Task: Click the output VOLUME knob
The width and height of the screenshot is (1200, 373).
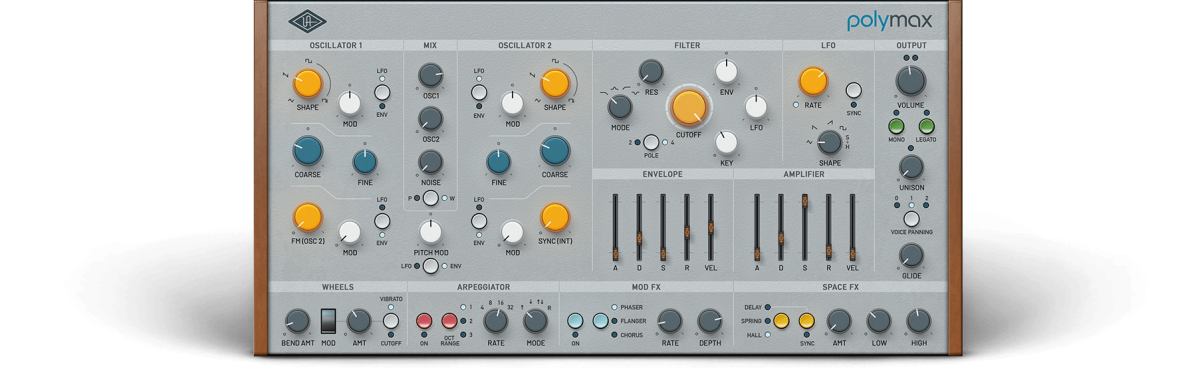Action: (911, 81)
